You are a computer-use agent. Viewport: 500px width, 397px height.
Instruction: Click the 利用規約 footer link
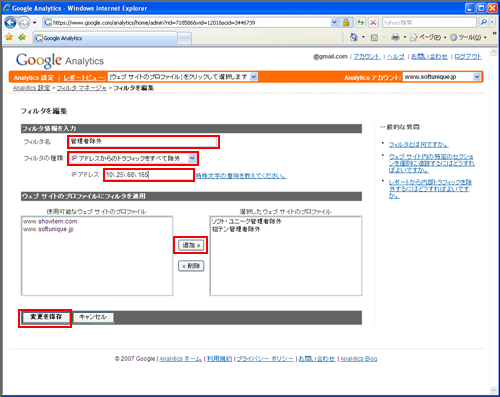coord(219,359)
